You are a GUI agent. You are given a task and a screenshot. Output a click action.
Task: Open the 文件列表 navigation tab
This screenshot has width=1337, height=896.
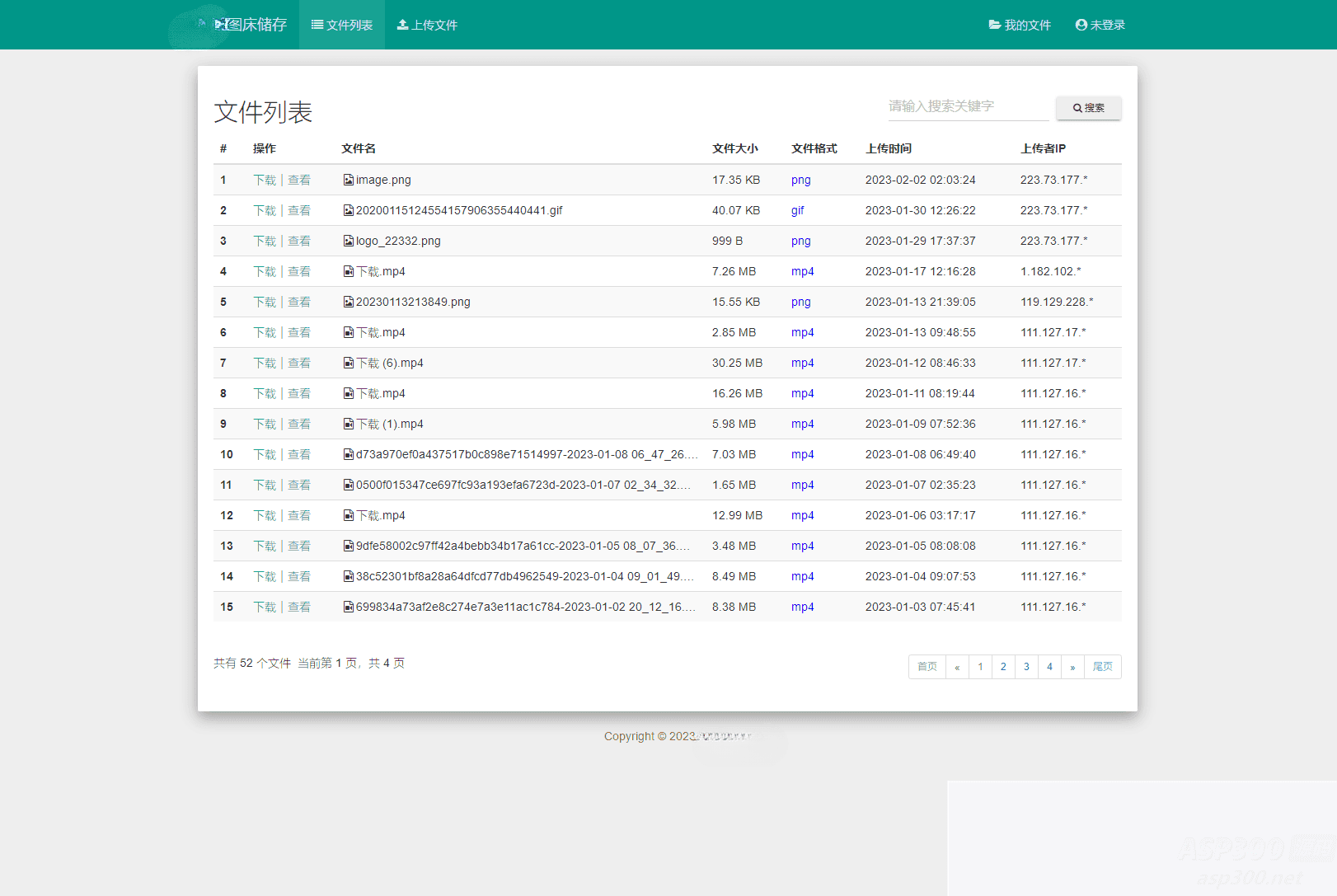click(x=342, y=25)
